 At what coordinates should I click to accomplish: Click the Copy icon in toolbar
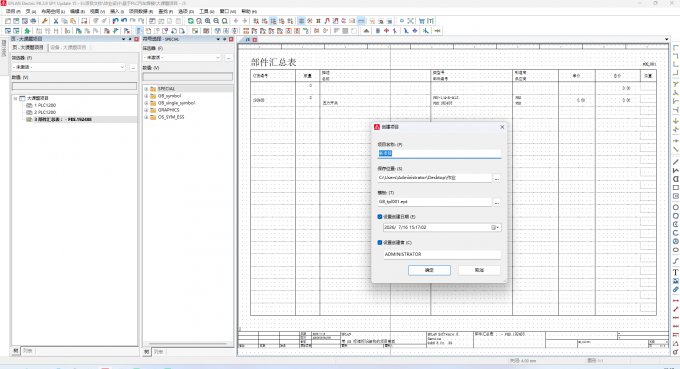click(64, 21)
